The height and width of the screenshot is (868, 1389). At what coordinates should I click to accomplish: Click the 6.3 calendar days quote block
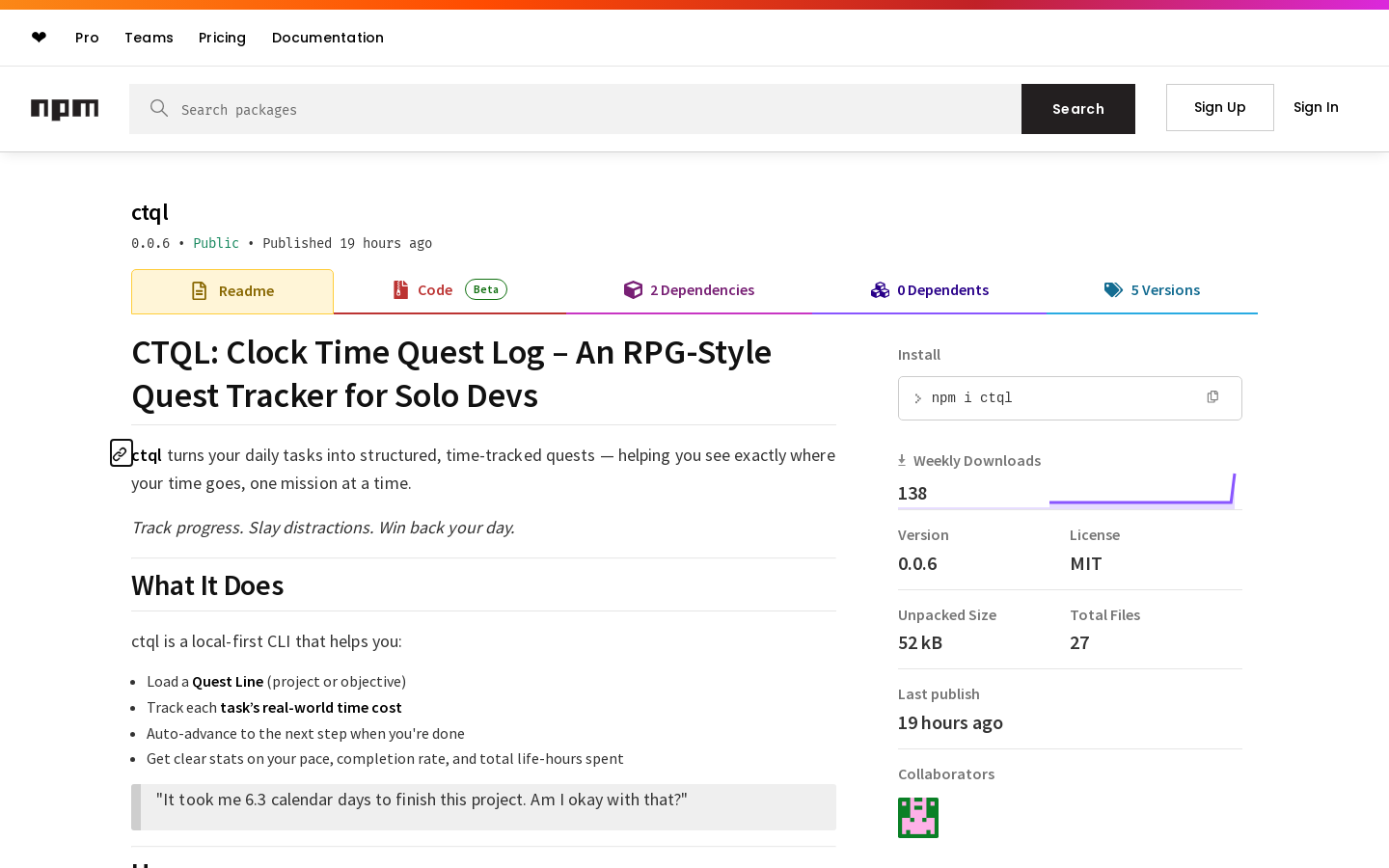(483, 807)
